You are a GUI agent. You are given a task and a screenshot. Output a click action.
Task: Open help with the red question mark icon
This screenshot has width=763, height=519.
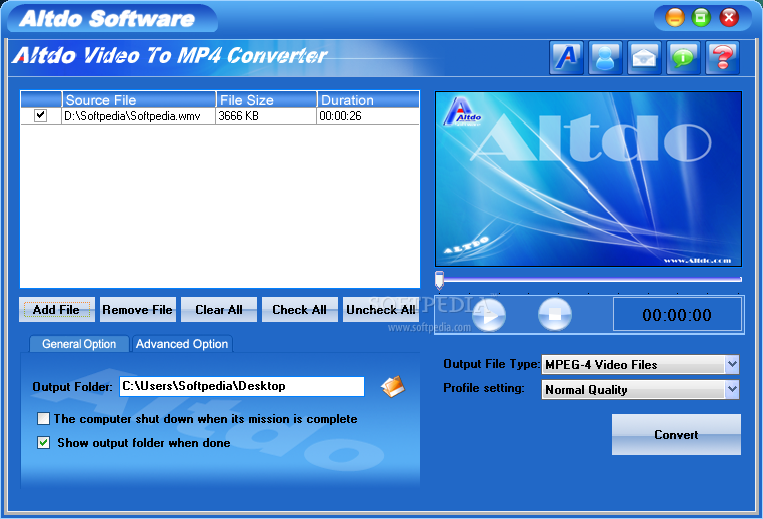coord(723,58)
